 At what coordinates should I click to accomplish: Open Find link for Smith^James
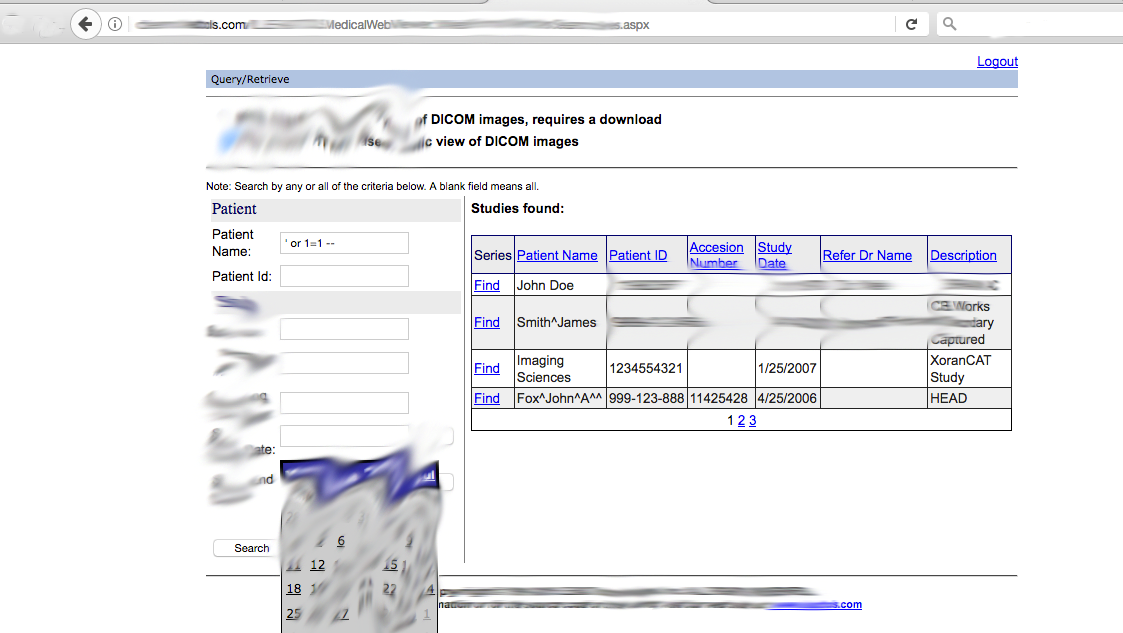[x=486, y=323]
